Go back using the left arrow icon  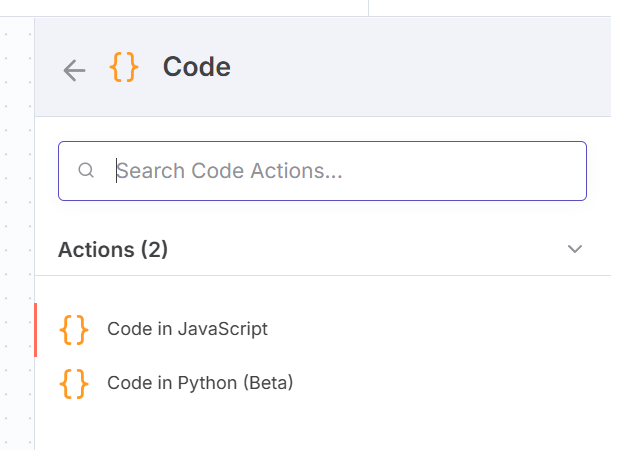pyautogui.click(x=74, y=69)
